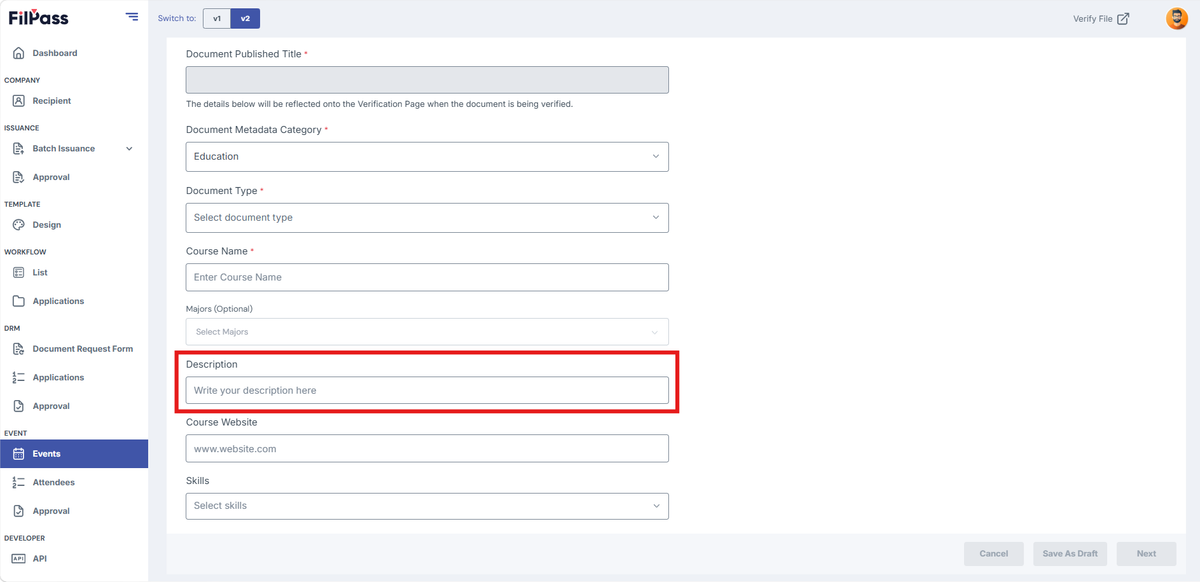Click the API icon under Developer
Image resolution: width=1200 pixels, height=582 pixels.
18,559
